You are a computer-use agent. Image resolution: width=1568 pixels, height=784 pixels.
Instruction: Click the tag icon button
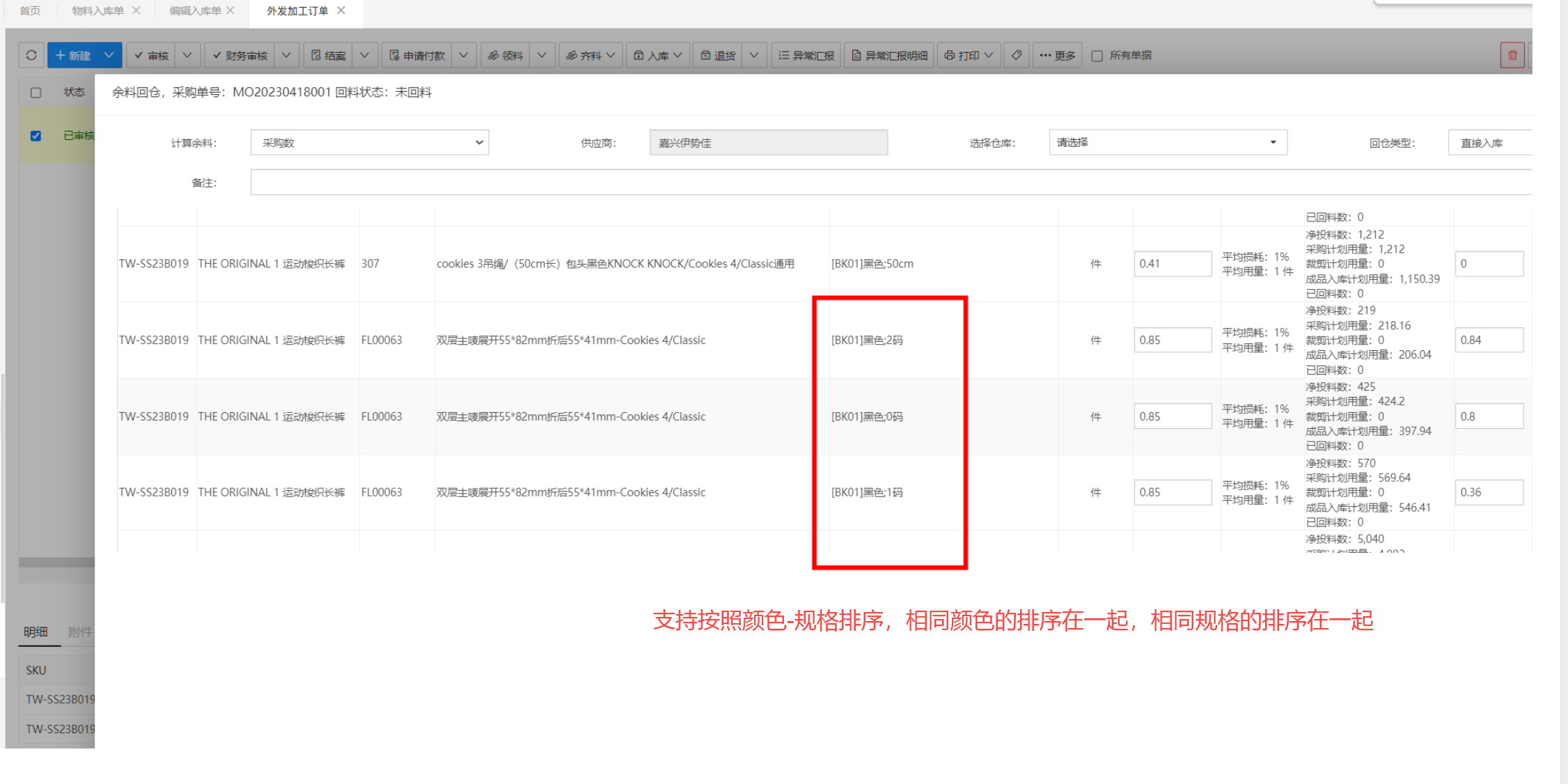(1017, 55)
